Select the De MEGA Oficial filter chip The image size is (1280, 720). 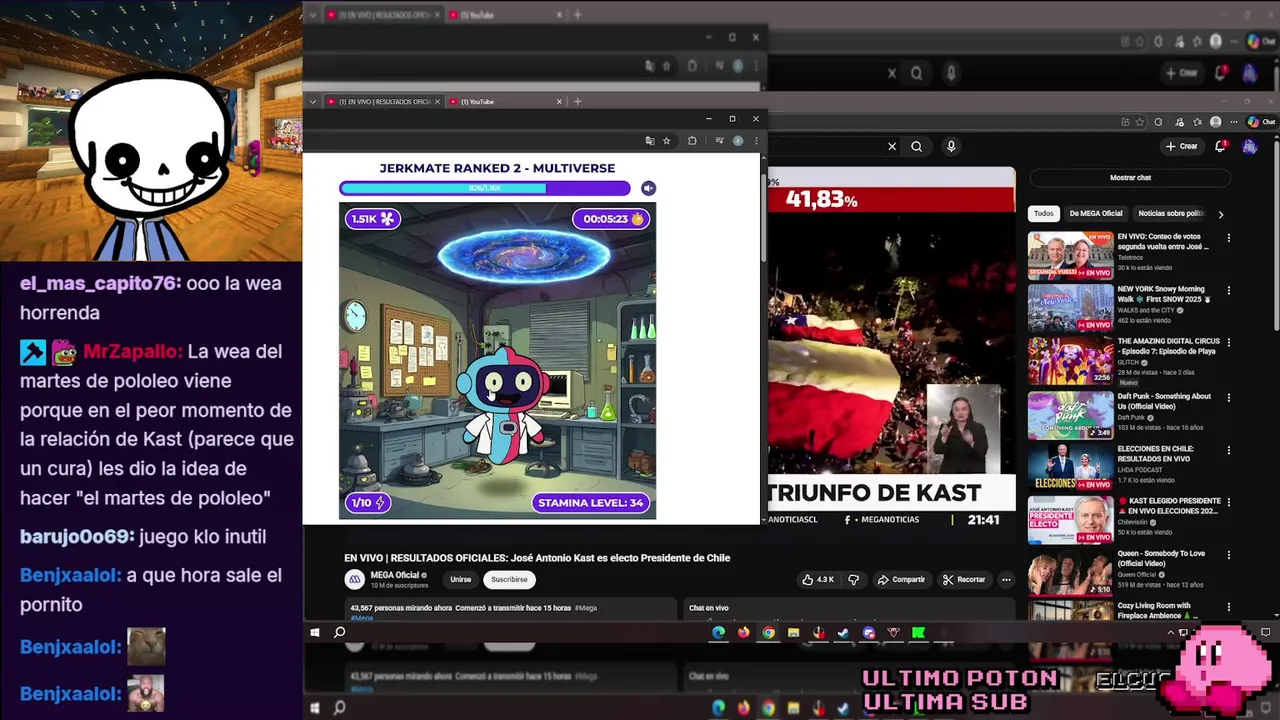pos(1096,213)
